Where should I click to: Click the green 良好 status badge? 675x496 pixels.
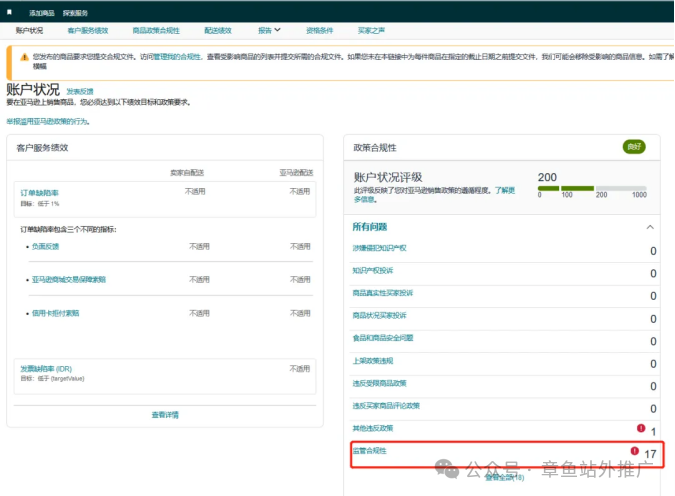coord(634,147)
